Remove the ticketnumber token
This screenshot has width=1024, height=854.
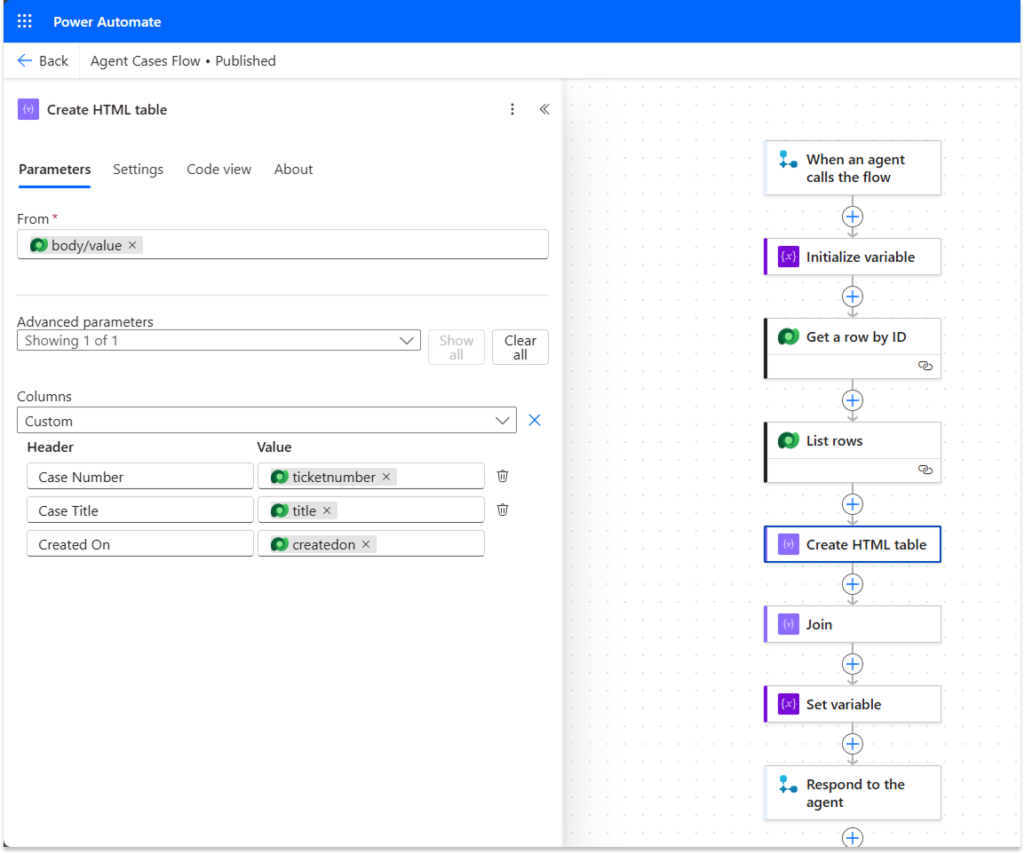[x=387, y=477]
